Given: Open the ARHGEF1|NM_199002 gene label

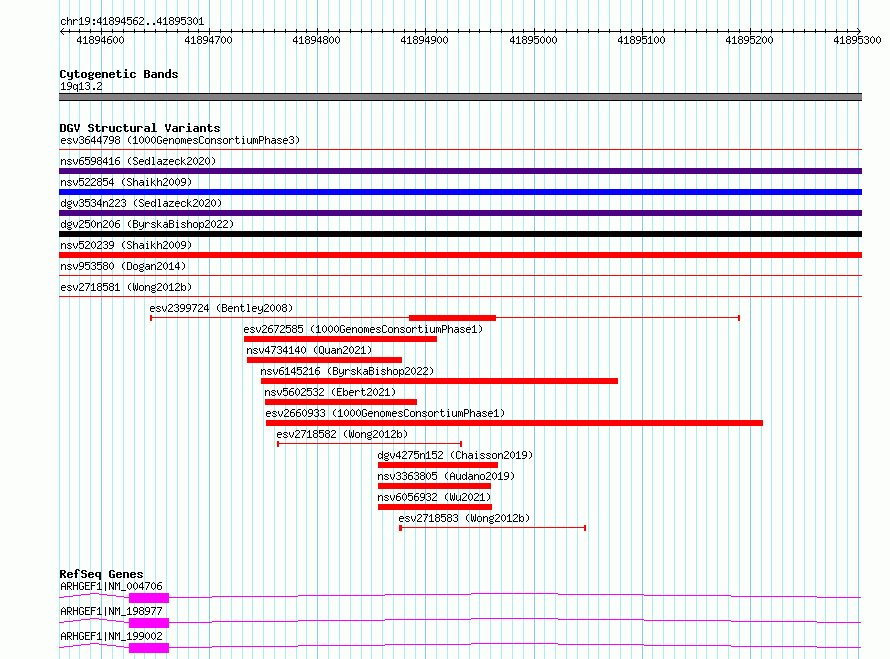Looking at the screenshot, I should (x=111, y=636).
